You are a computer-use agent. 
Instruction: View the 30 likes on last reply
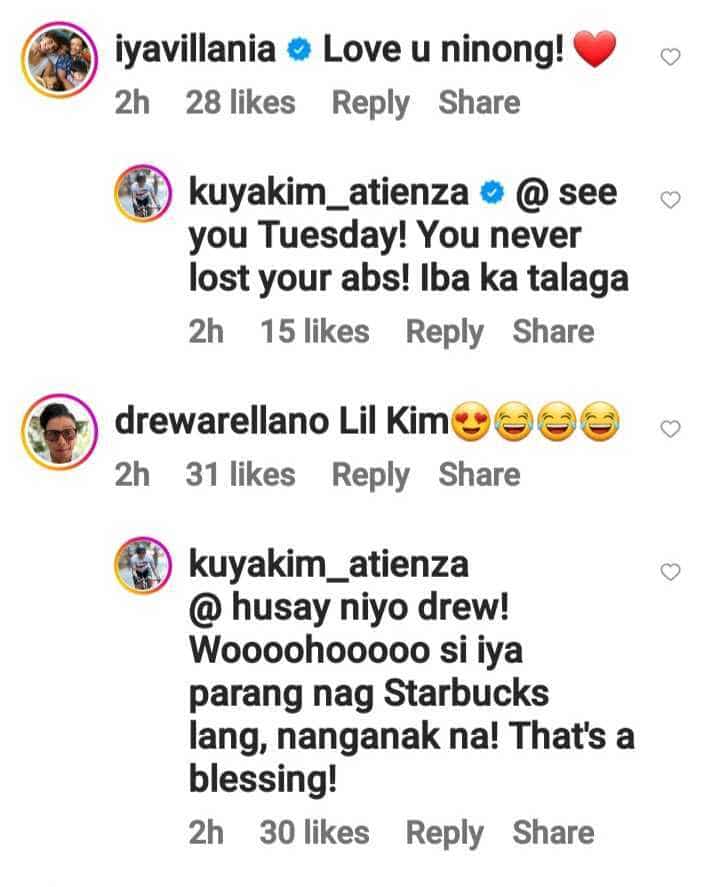tap(314, 833)
